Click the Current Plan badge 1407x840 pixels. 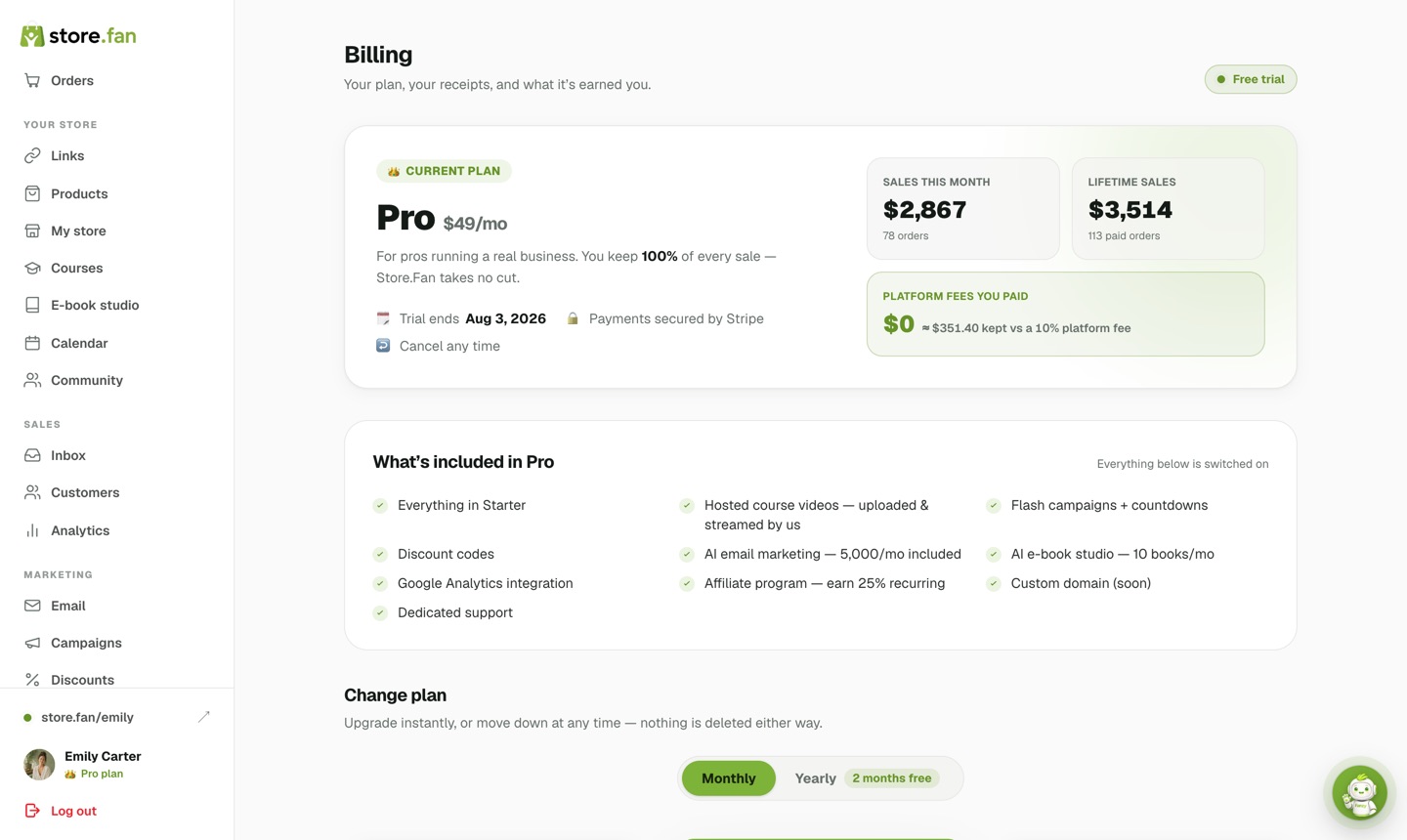click(444, 171)
